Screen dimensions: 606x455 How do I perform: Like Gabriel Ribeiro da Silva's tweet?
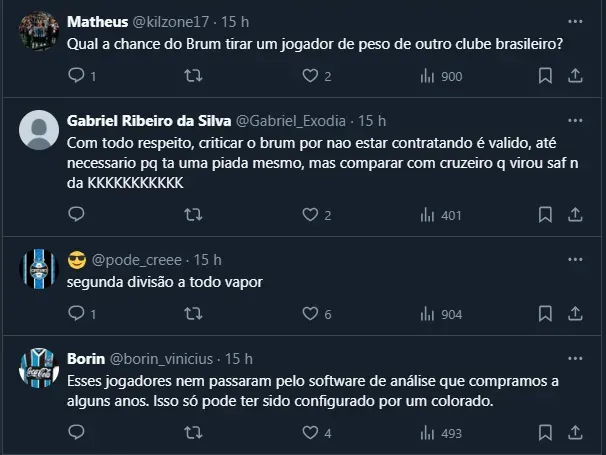click(310, 214)
